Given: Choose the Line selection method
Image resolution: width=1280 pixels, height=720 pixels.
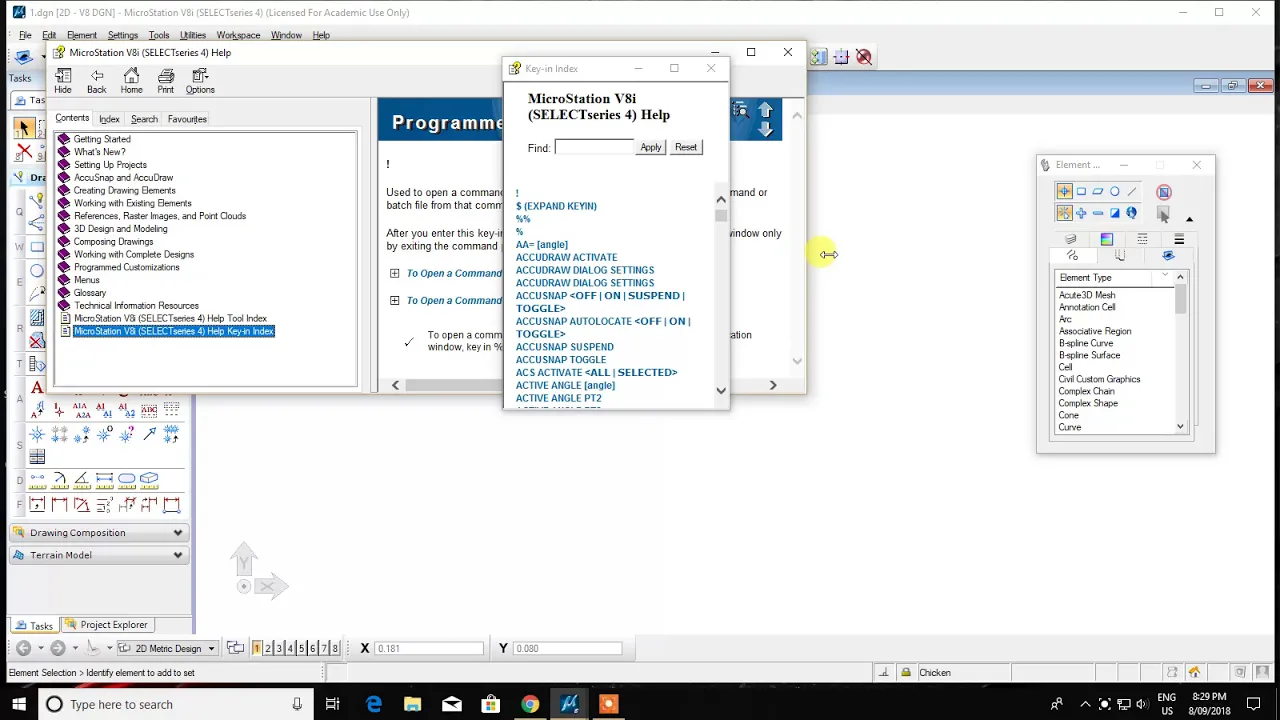Looking at the screenshot, I should 1132,191.
